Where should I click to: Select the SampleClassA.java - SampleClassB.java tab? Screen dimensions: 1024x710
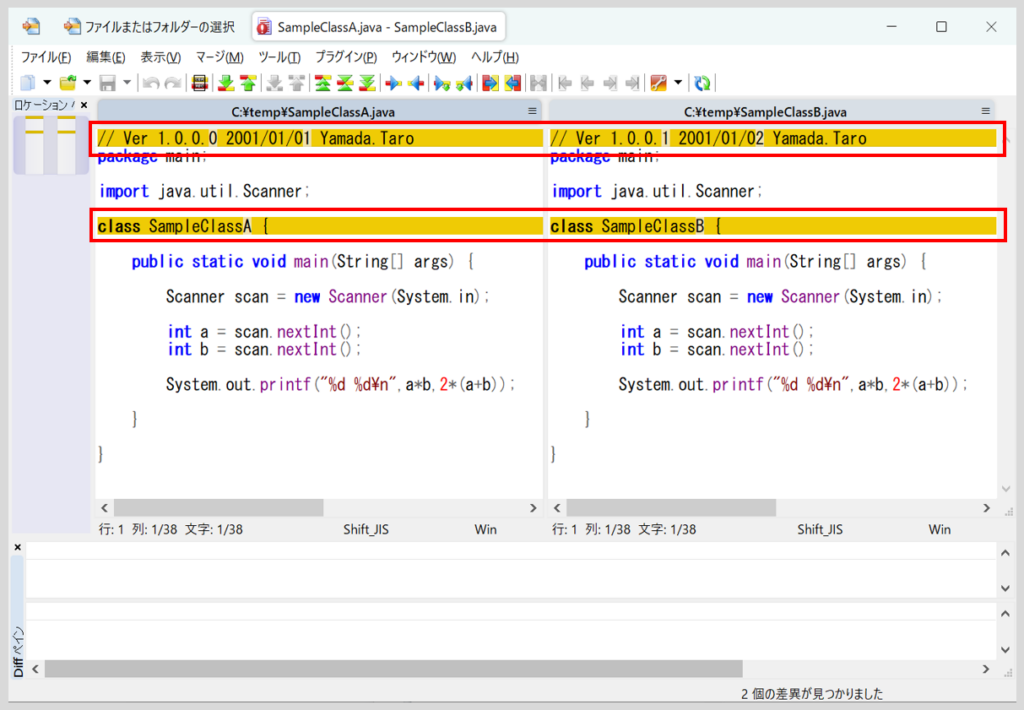tap(379, 27)
